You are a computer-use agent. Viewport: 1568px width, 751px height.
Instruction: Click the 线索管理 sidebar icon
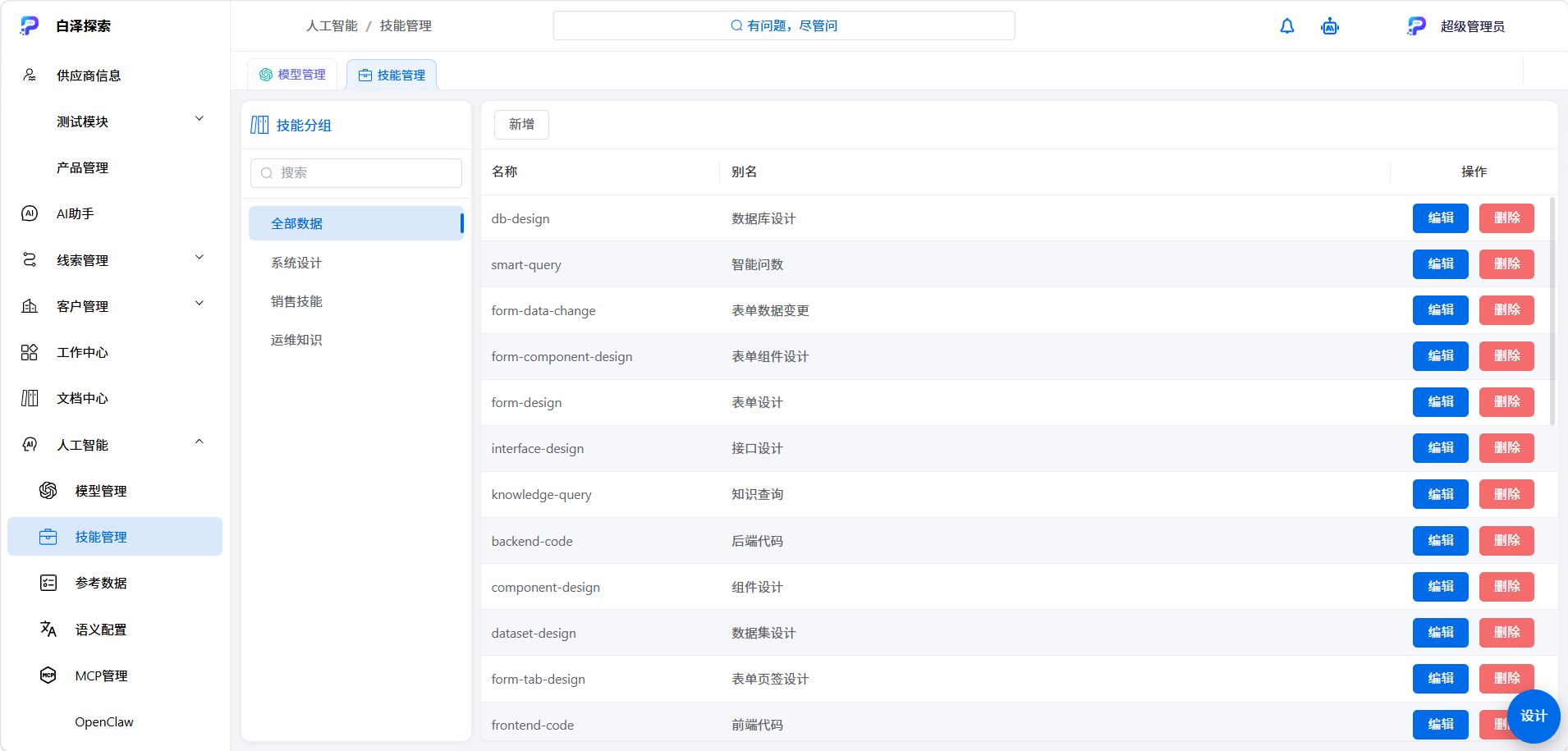30,260
